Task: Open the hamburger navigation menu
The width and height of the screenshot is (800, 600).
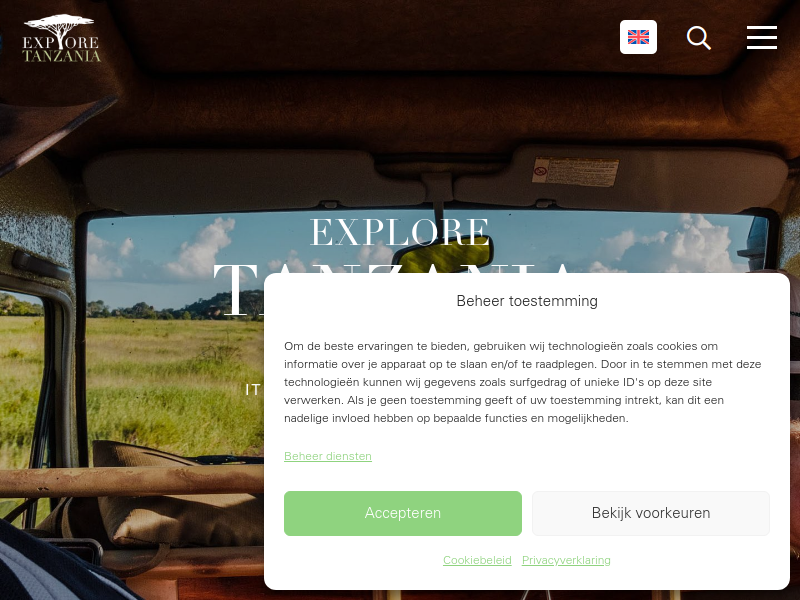Action: [x=762, y=38]
